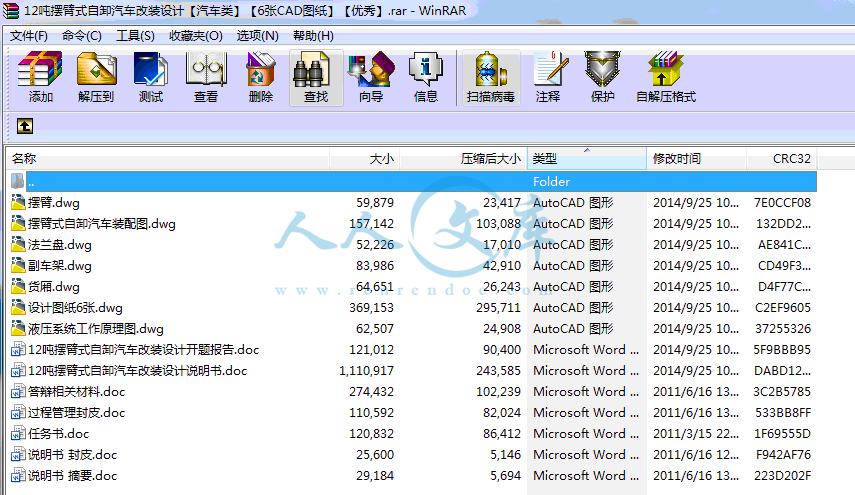Click CRC value C2EF9605

782,307
